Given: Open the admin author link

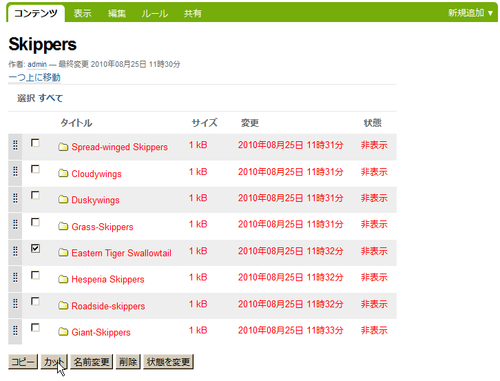Looking at the screenshot, I should point(37,64).
